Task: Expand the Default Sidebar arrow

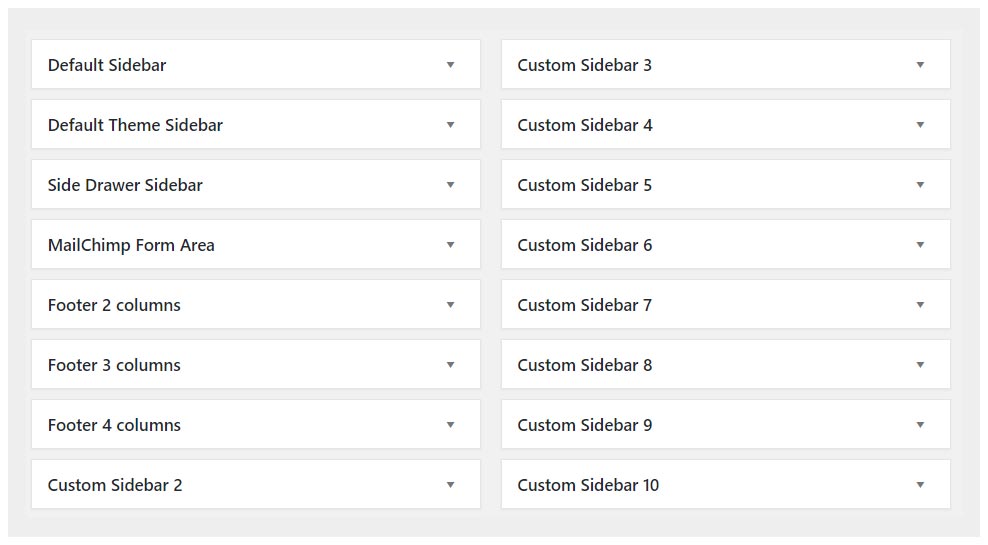Action: [x=450, y=65]
